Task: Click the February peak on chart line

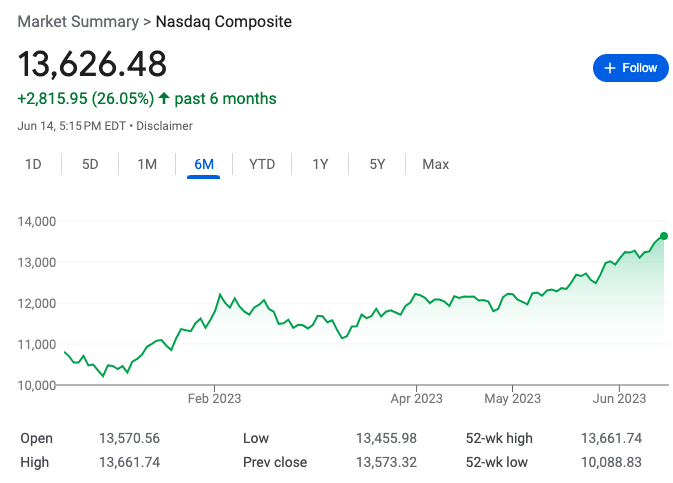Action: (x=220, y=295)
